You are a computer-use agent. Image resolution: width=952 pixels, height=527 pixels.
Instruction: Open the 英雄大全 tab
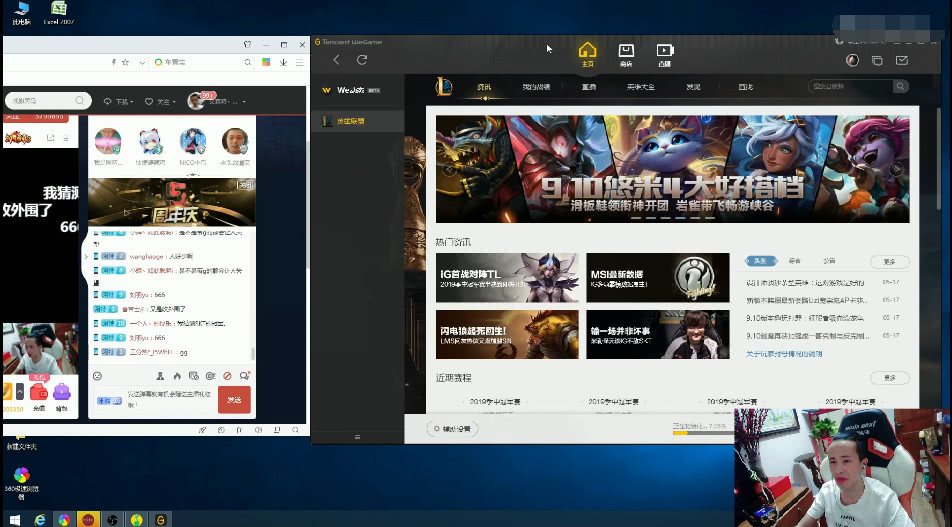click(x=641, y=87)
